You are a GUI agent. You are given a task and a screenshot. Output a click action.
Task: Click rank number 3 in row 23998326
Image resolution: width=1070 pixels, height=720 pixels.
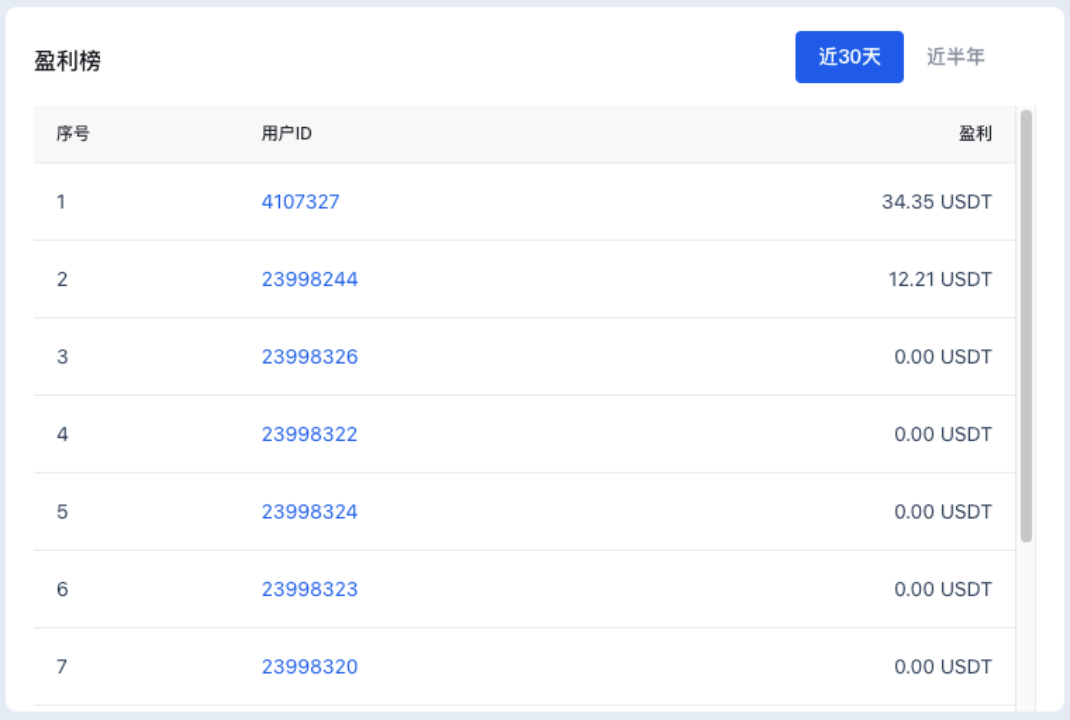click(62, 357)
